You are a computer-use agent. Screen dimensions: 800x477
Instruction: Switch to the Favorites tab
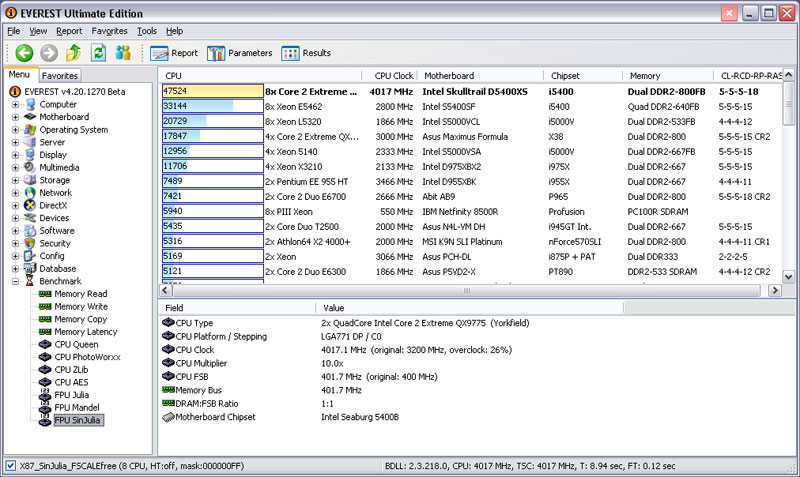pyautogui.click(x=60, y=75)
